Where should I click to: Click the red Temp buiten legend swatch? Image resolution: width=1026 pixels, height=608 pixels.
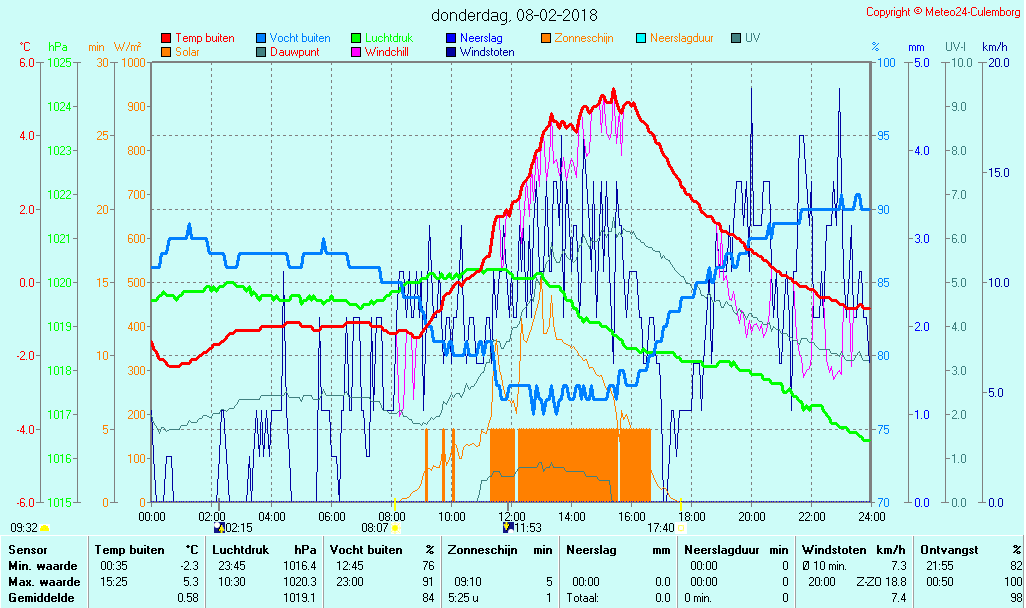(x=166, y=39)
